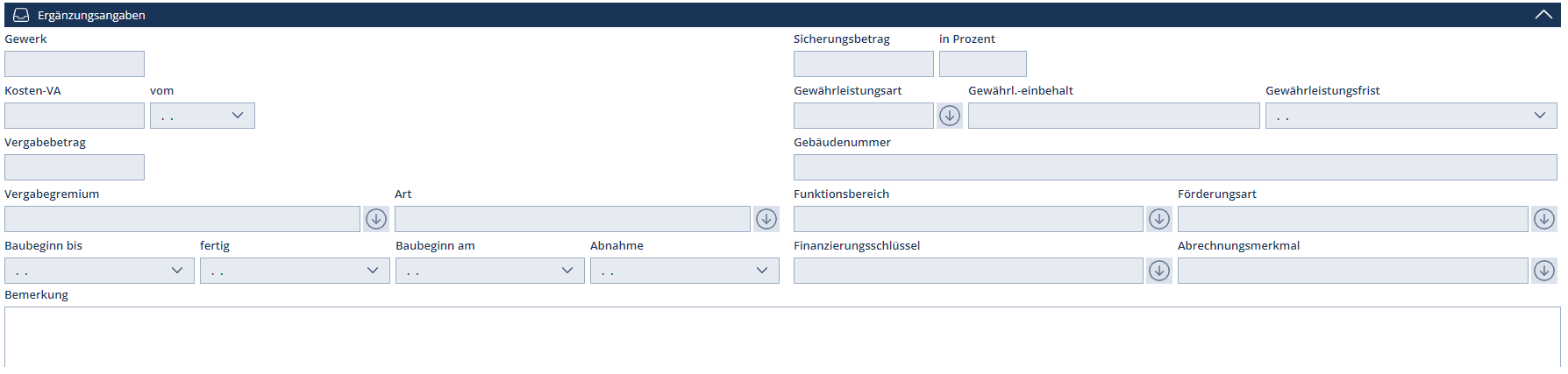Open lookup arrow next to Gewährleistungsart field
The width and height of the screenshot is (1568, 374).
[x=950, y=116]
